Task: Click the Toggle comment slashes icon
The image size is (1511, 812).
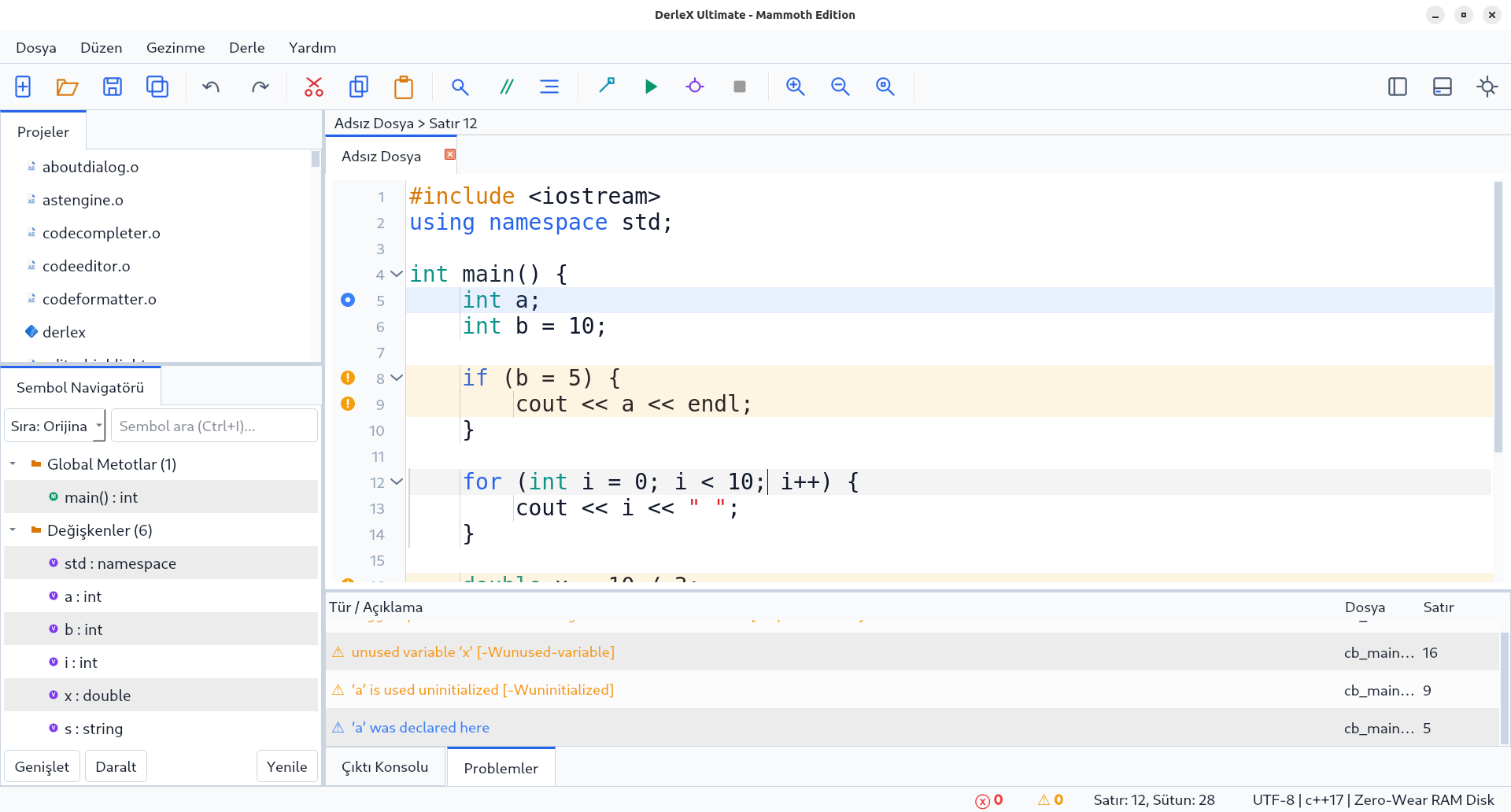Action: 506,87
